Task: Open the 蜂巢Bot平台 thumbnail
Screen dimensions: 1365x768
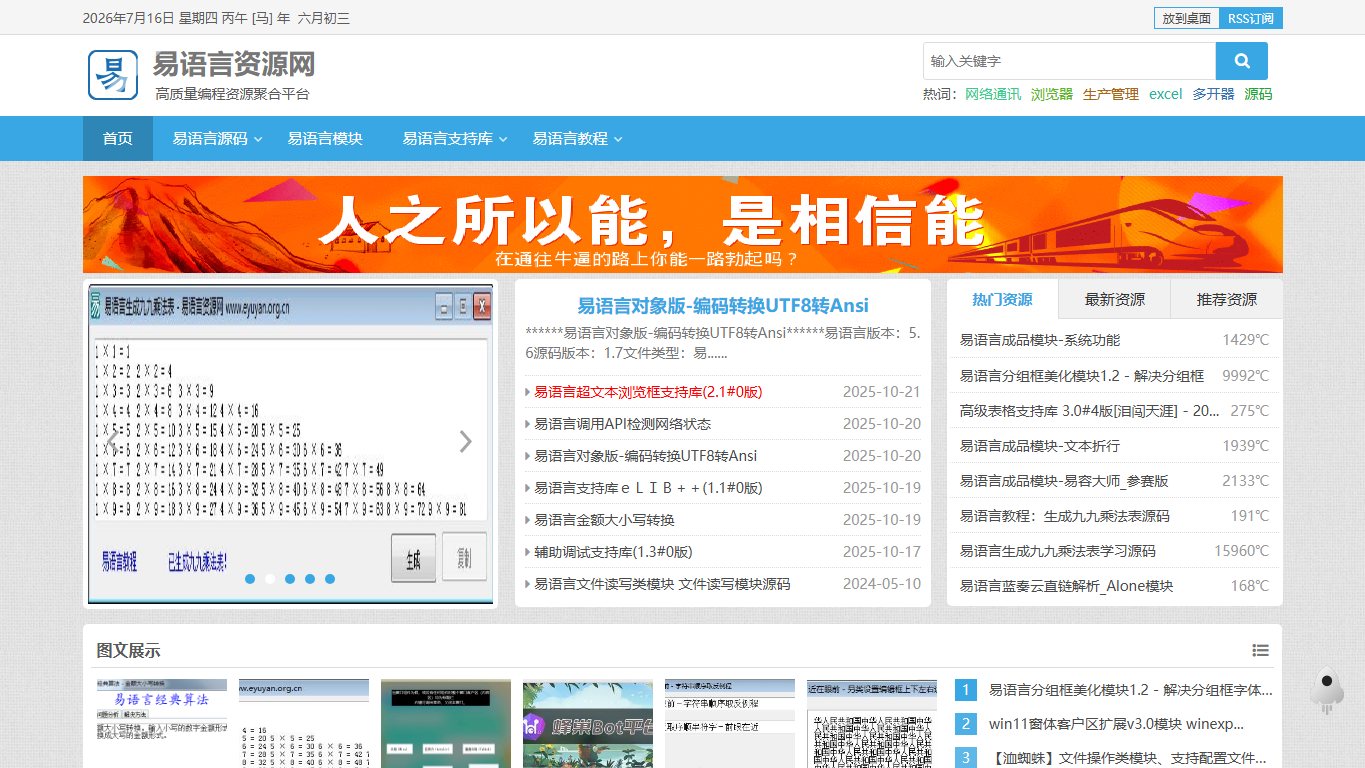Action: [588, 724]
